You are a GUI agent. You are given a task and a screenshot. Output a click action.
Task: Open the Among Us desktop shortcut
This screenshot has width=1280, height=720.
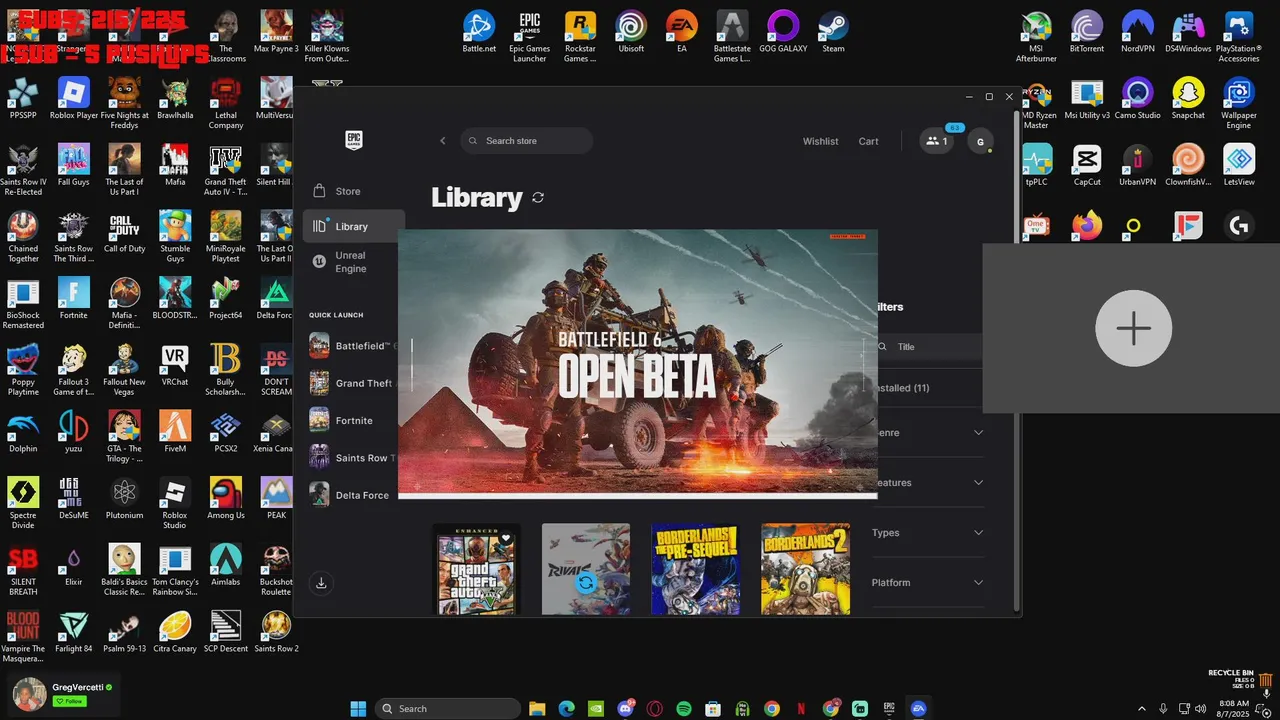[226, 500]
